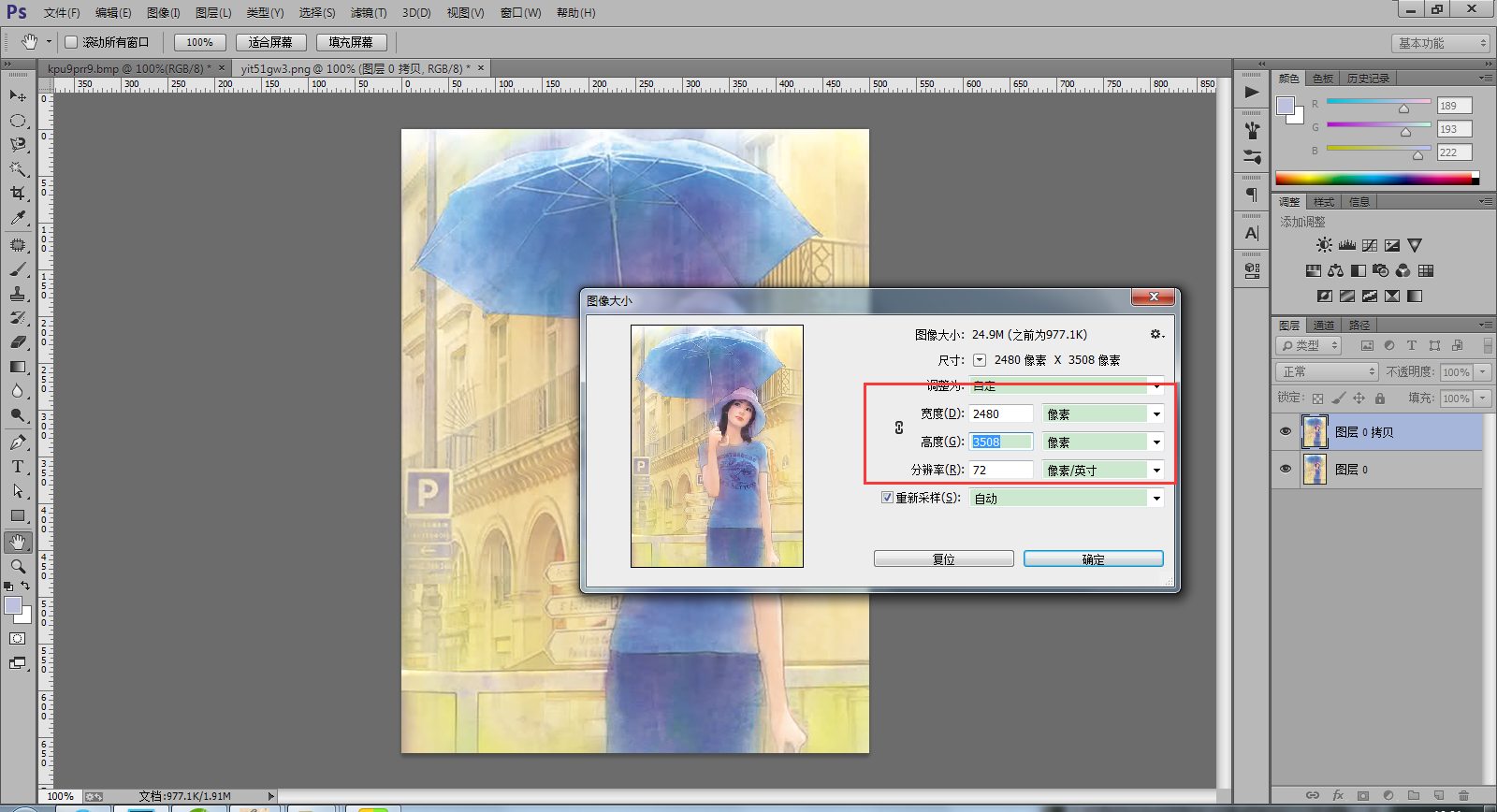Toggle the width-height constrain link
The height and width of the screenshot is (812, 1497).
point(899,428)
